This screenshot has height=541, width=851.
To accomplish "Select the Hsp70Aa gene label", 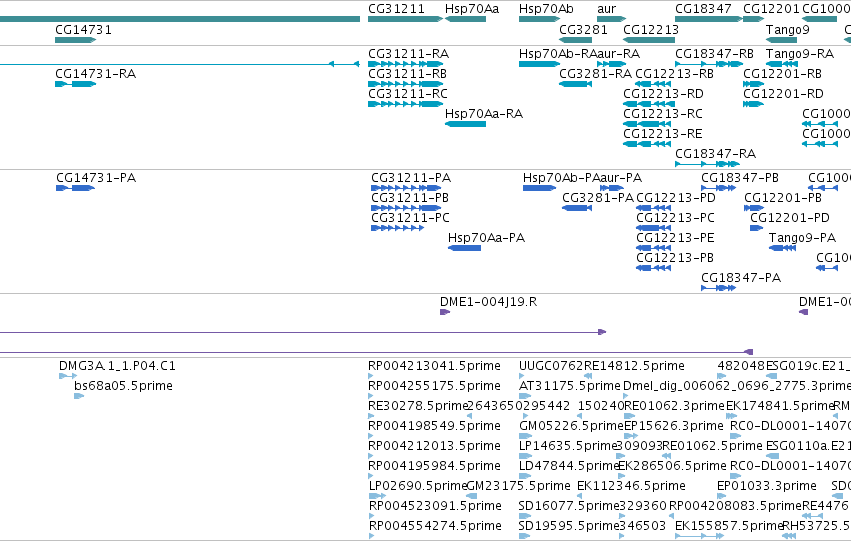I will (472, 9).
